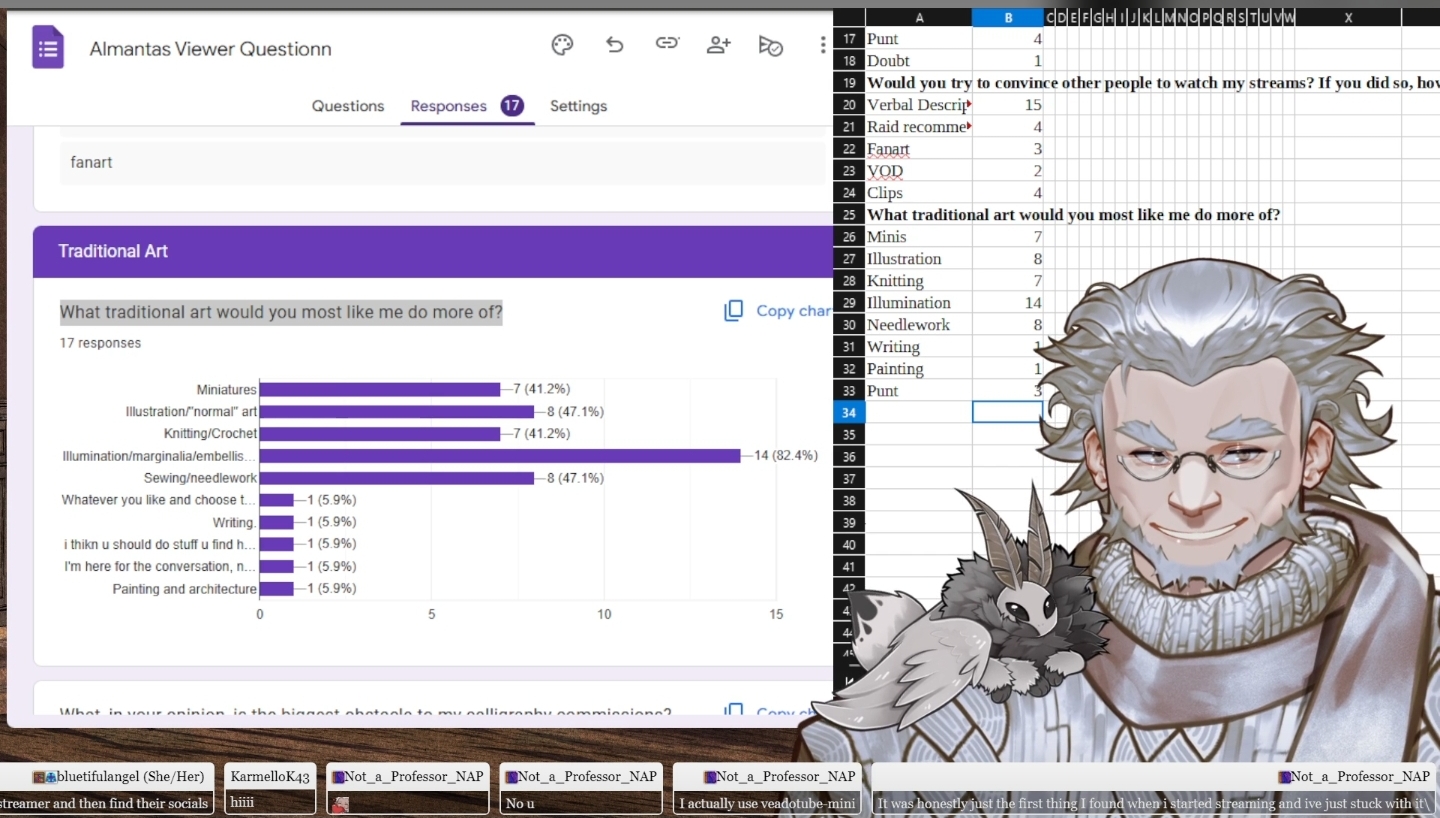
Task: Select column A header in the spreadsheet
Action: point(919,17)
